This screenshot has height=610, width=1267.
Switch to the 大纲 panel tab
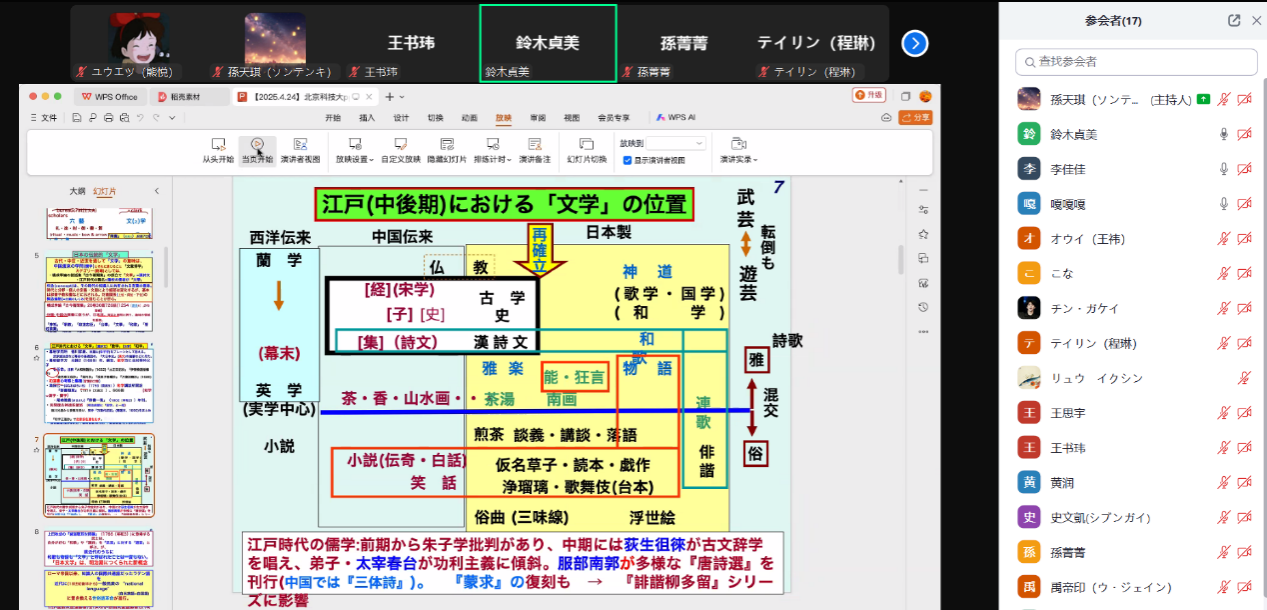[77, 191]
